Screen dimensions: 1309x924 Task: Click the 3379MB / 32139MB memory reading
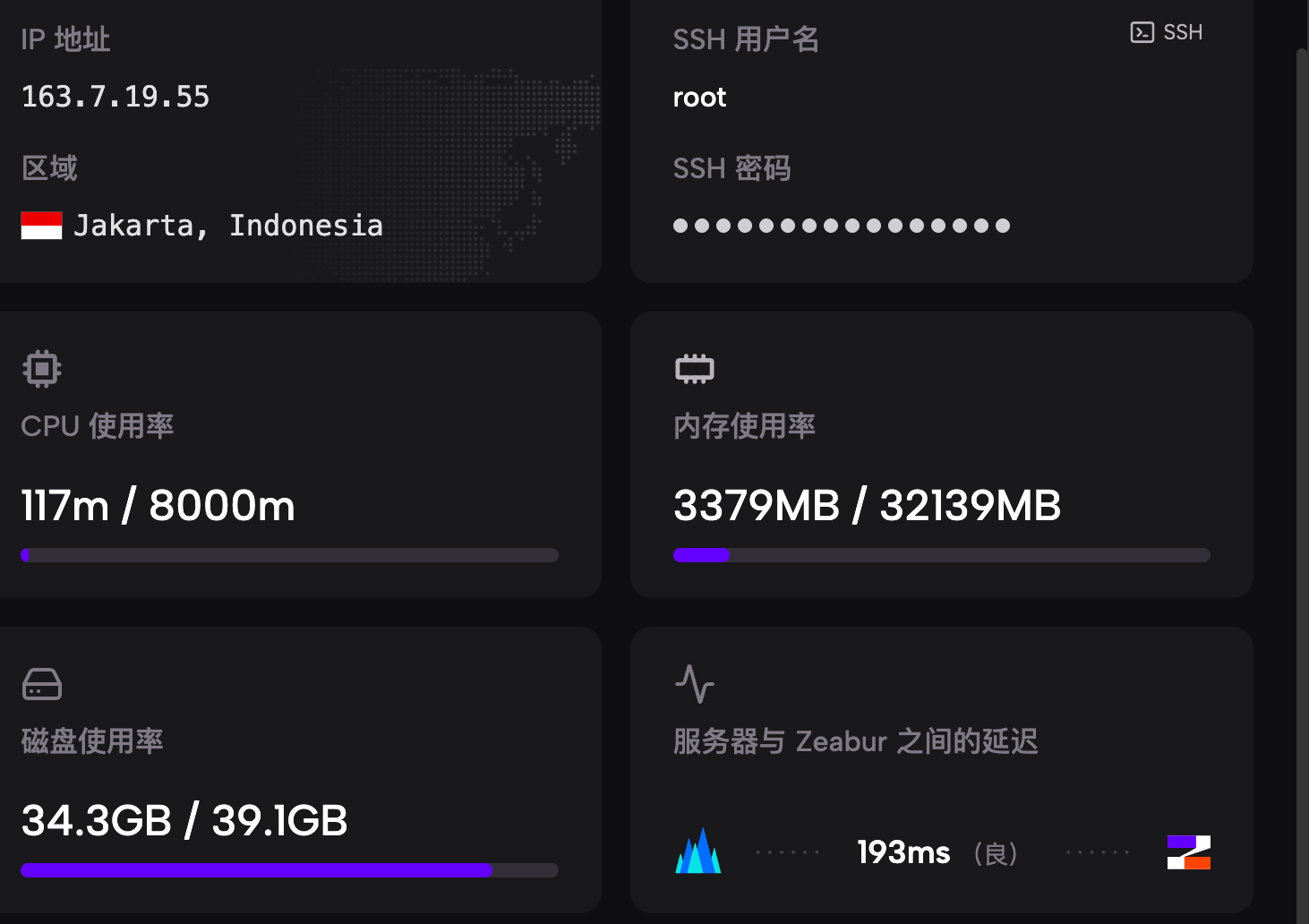click(867, 506)
